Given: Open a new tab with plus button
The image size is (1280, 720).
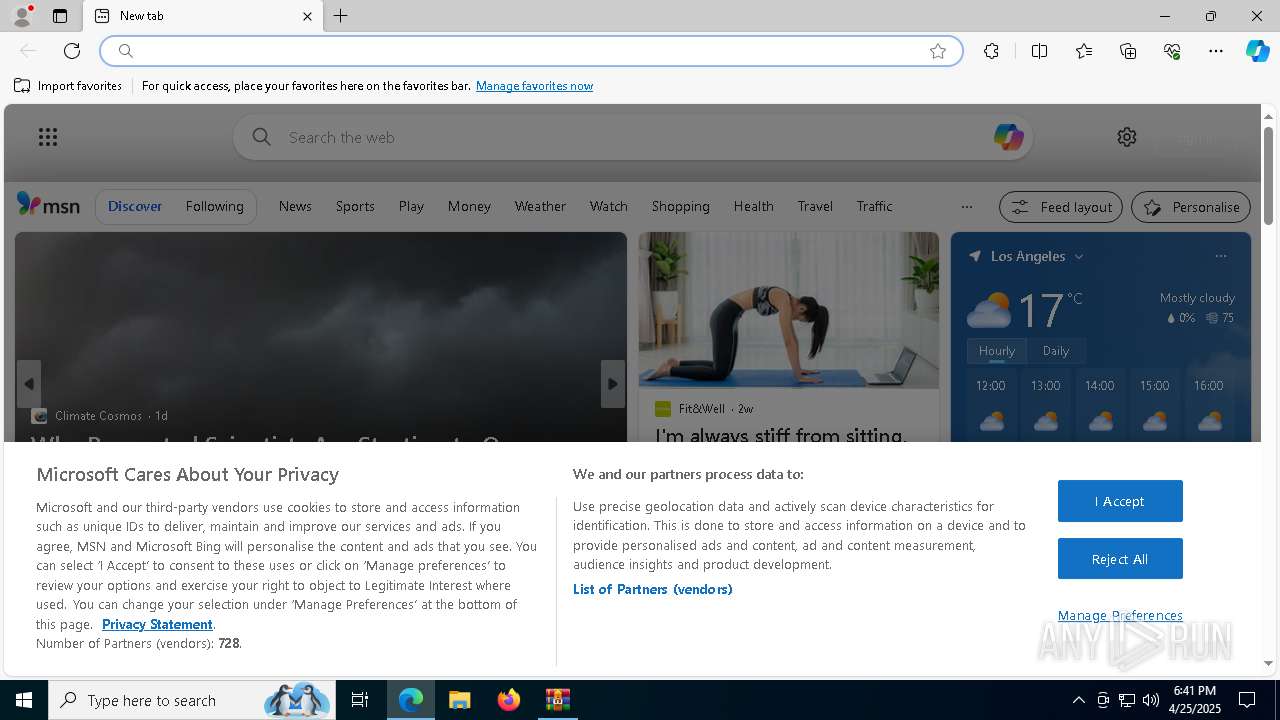Looking at the screenshot, I should point(341,16).
